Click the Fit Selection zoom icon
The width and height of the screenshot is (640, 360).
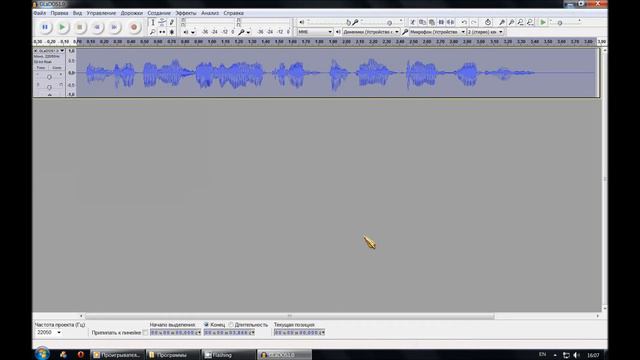[521, 22]
